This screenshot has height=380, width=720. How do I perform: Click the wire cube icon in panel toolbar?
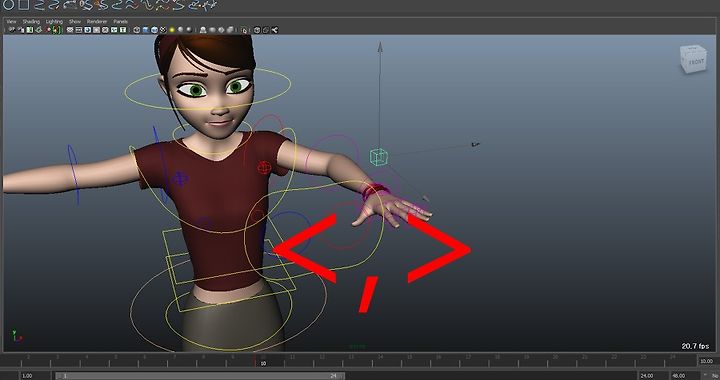(257, 30)
